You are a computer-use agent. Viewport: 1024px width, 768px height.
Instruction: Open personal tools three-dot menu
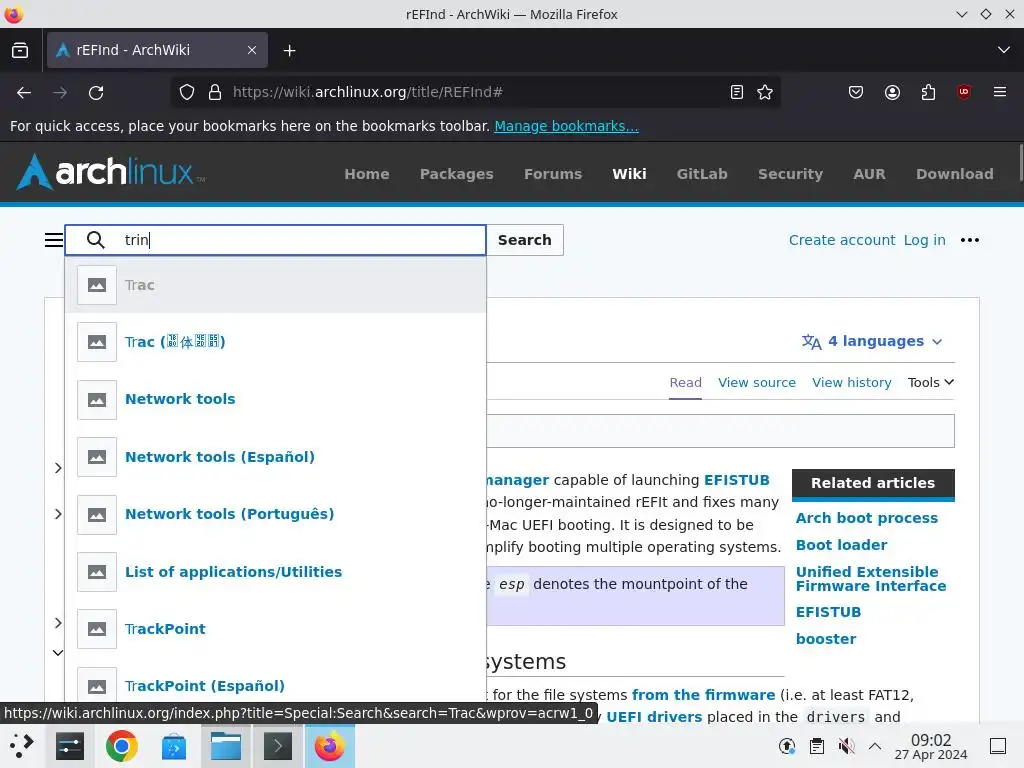970,240
